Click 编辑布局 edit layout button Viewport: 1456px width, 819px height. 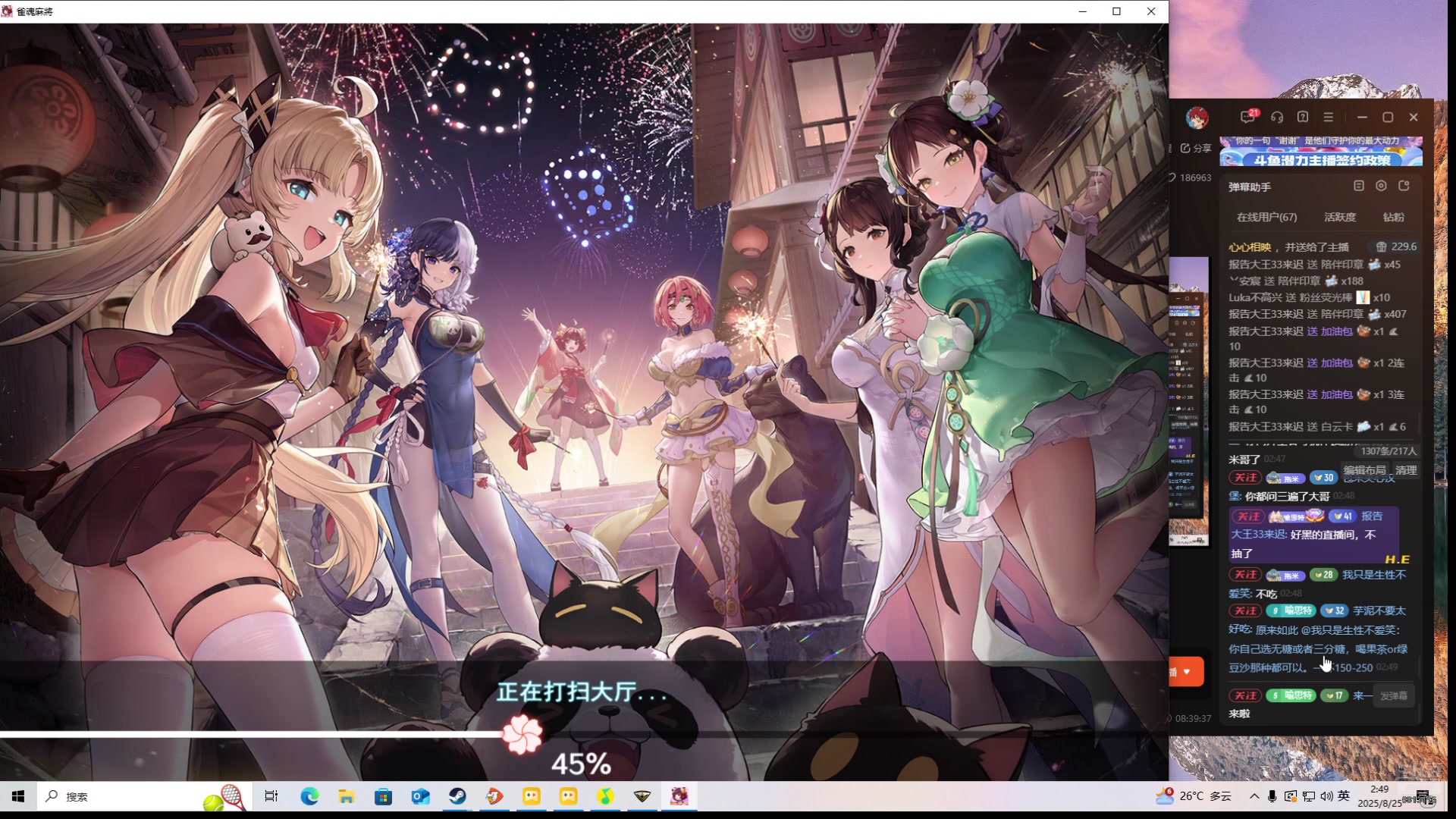(x=1364, y=470)
